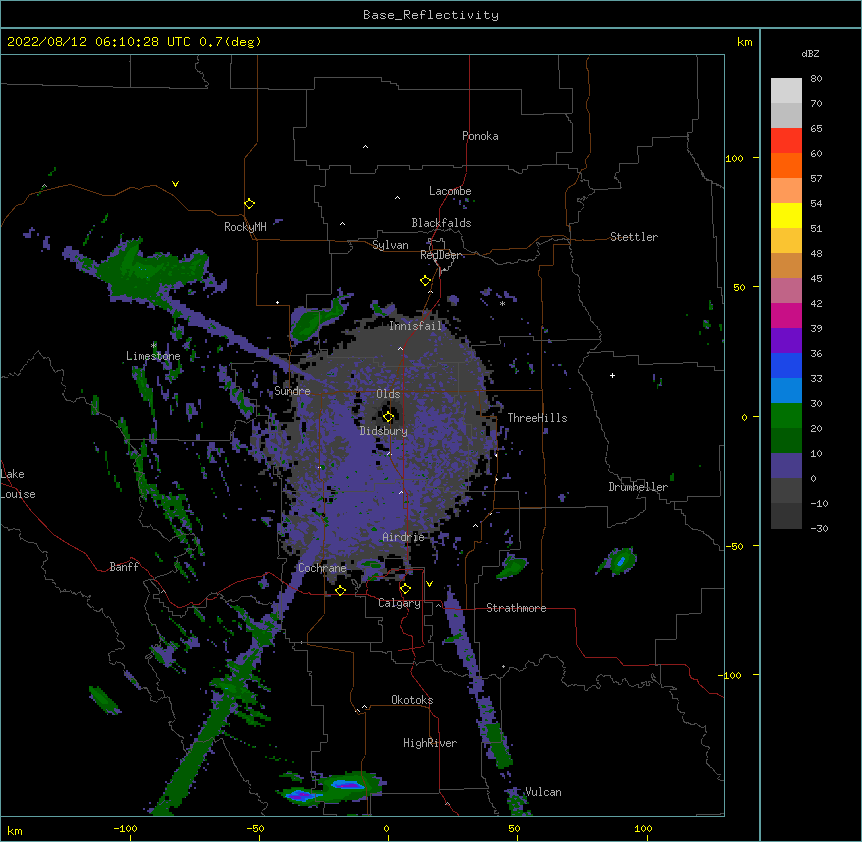This screenshot has height=842, width=862.
Task: Click the Cochrane city label
Action: (322, 568)
